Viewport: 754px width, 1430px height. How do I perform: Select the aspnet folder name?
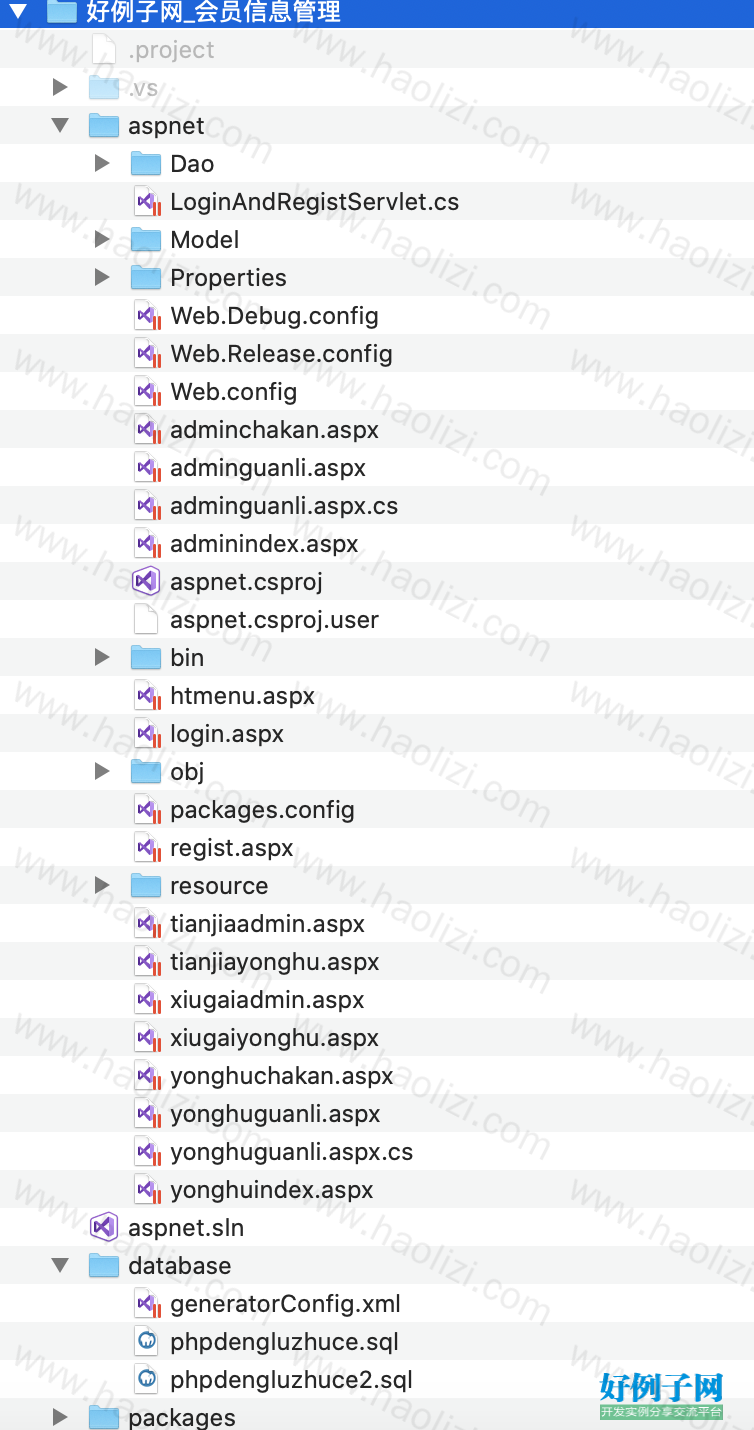pyautogui.click(x=166, y=126)
